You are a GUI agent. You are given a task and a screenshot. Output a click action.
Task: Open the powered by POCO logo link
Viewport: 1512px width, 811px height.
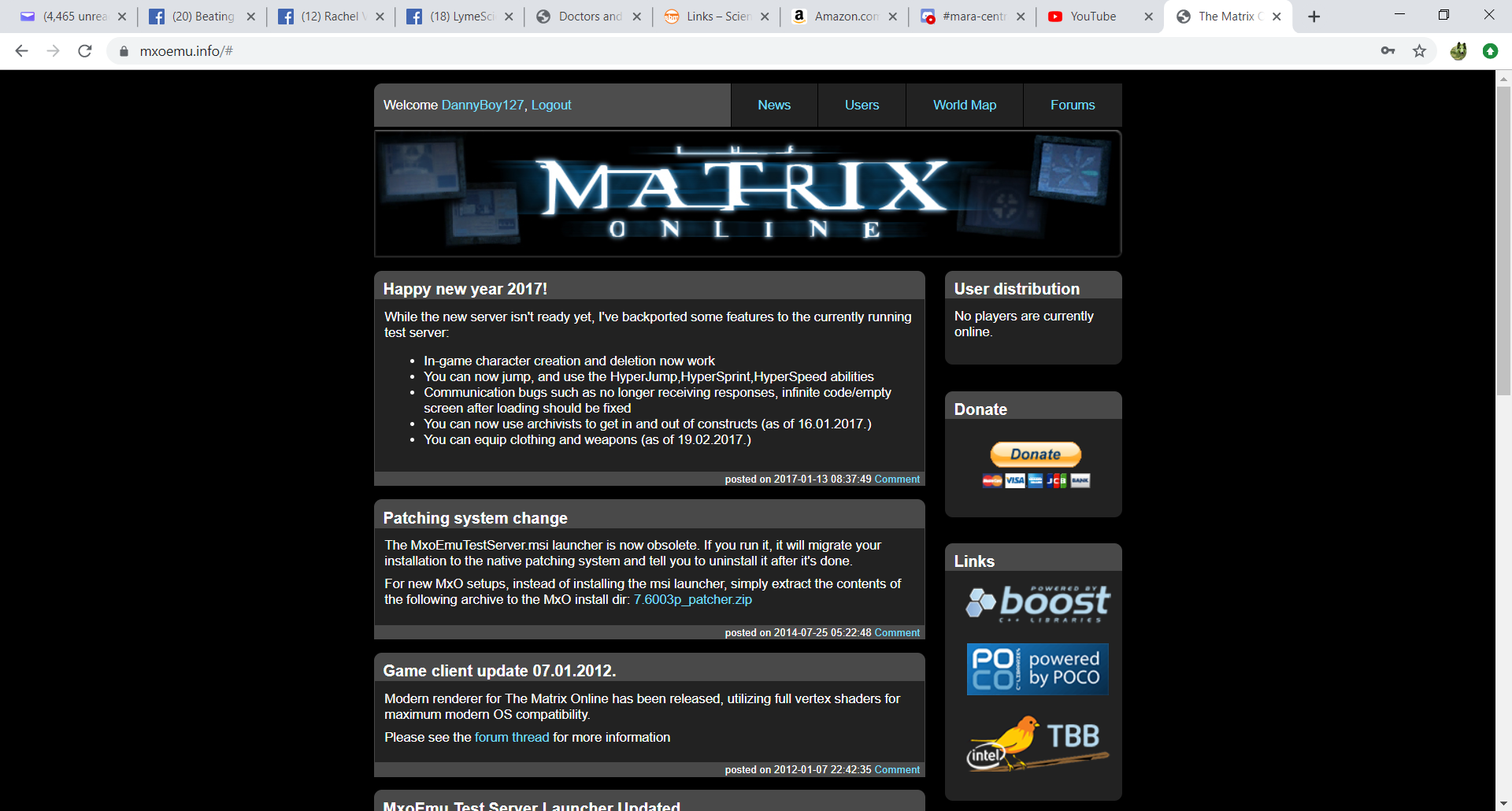click(1037, 669)
